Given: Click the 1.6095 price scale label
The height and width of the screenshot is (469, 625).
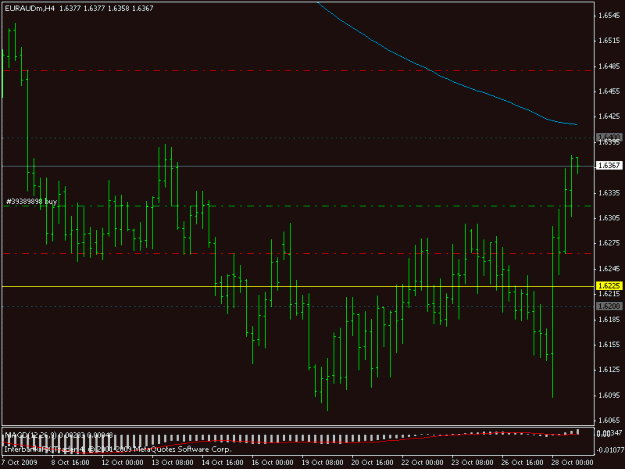Looking at the screenshot, I should pyautogui.click(x=609, y=395).
